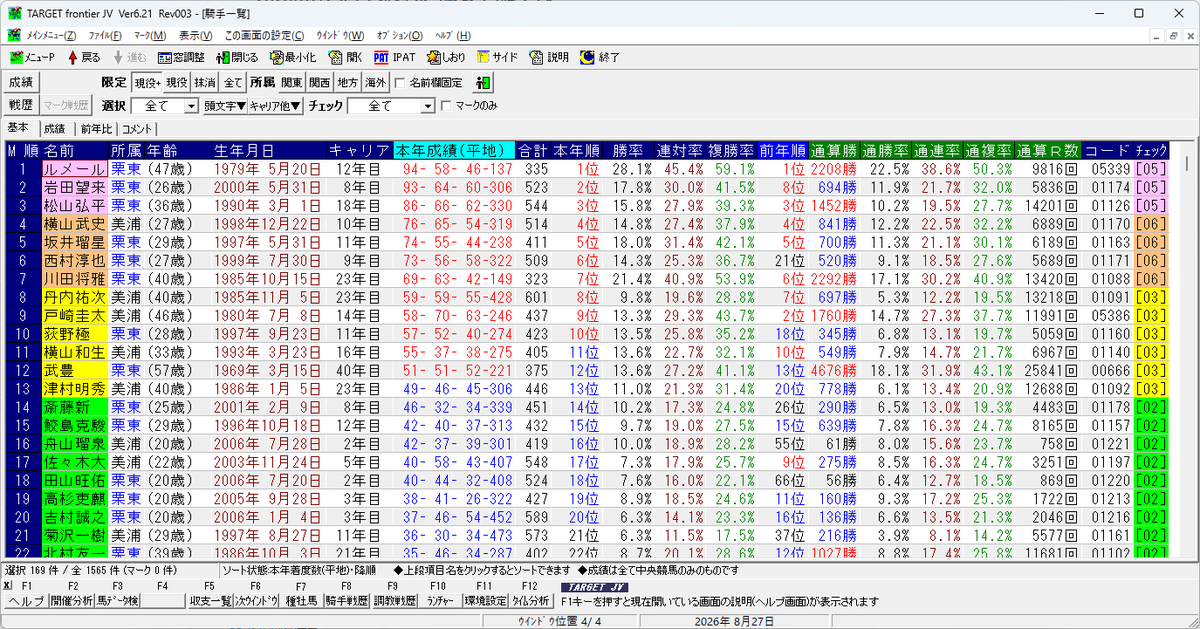Toggle the 現役 filter button
The image size is (1200, 629).
pyautogui.click(x=176, y=82)
